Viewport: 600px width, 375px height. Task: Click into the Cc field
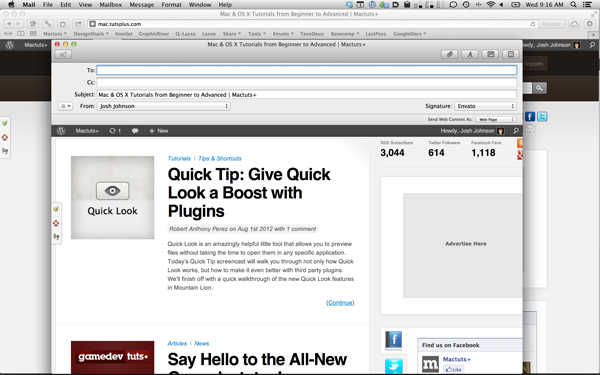click(x=307, y=82)
